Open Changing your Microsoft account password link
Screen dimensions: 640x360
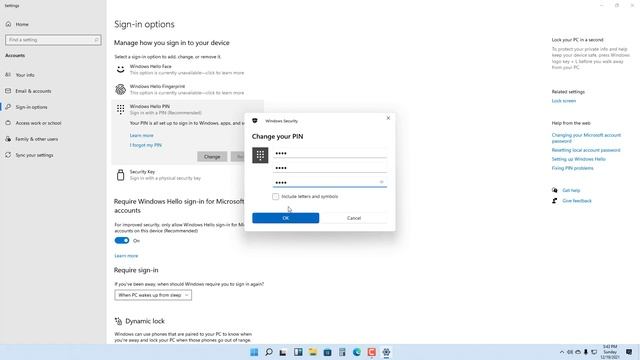pyautogui.click(x=586, y=138)
